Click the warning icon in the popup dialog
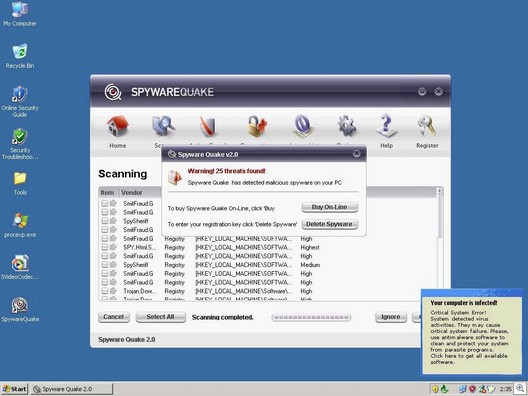The width and height of the screenshot is (528, 396). (x=175, y=177)
